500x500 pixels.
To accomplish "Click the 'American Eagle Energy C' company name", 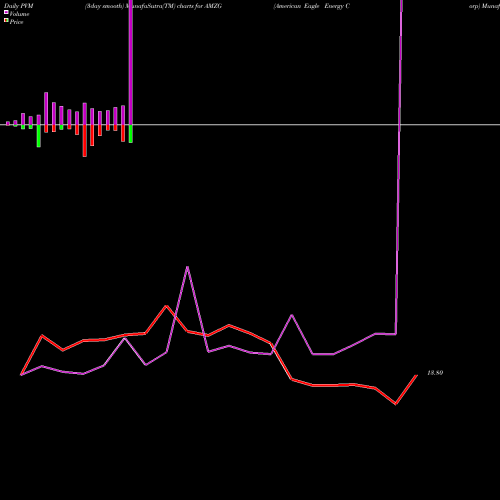I will click(x=312, y=6).
